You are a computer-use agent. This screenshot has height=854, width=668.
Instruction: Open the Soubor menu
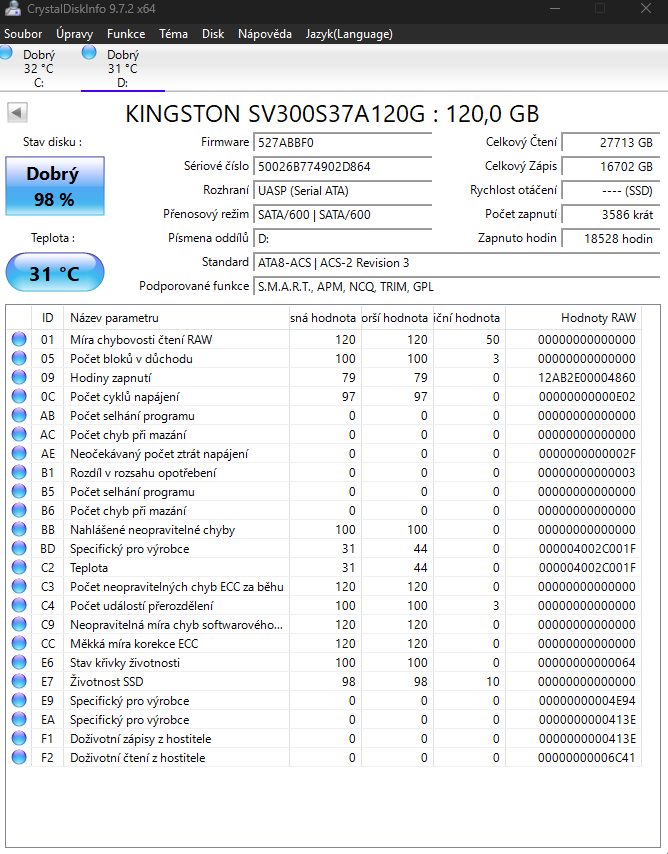click(23, 34)
